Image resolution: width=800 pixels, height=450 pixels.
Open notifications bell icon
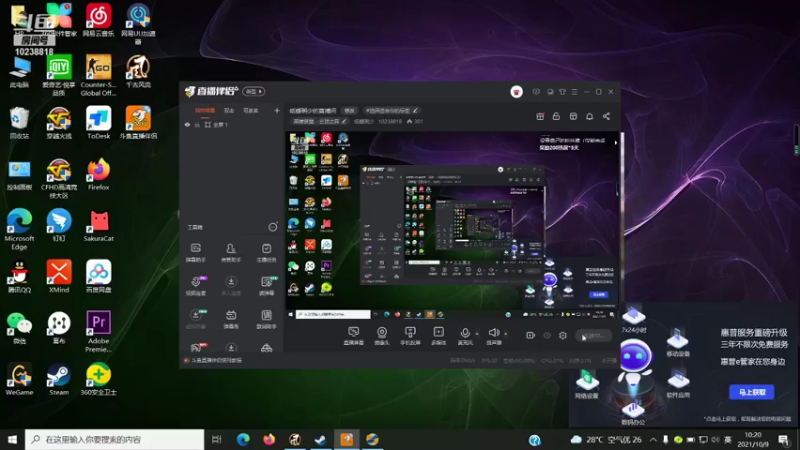click(589, 116)
